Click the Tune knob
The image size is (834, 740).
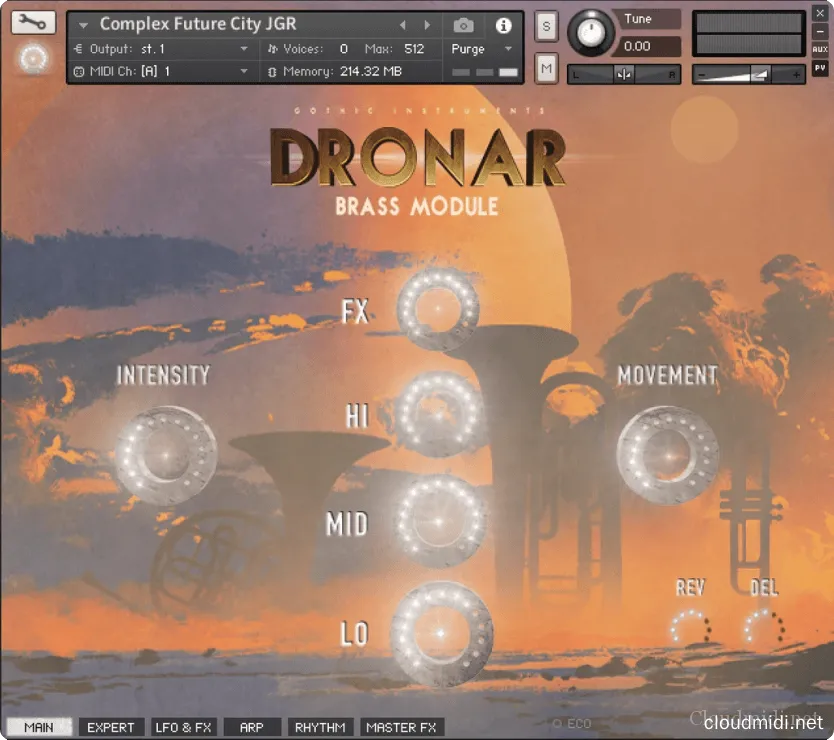tap(591, 35)
